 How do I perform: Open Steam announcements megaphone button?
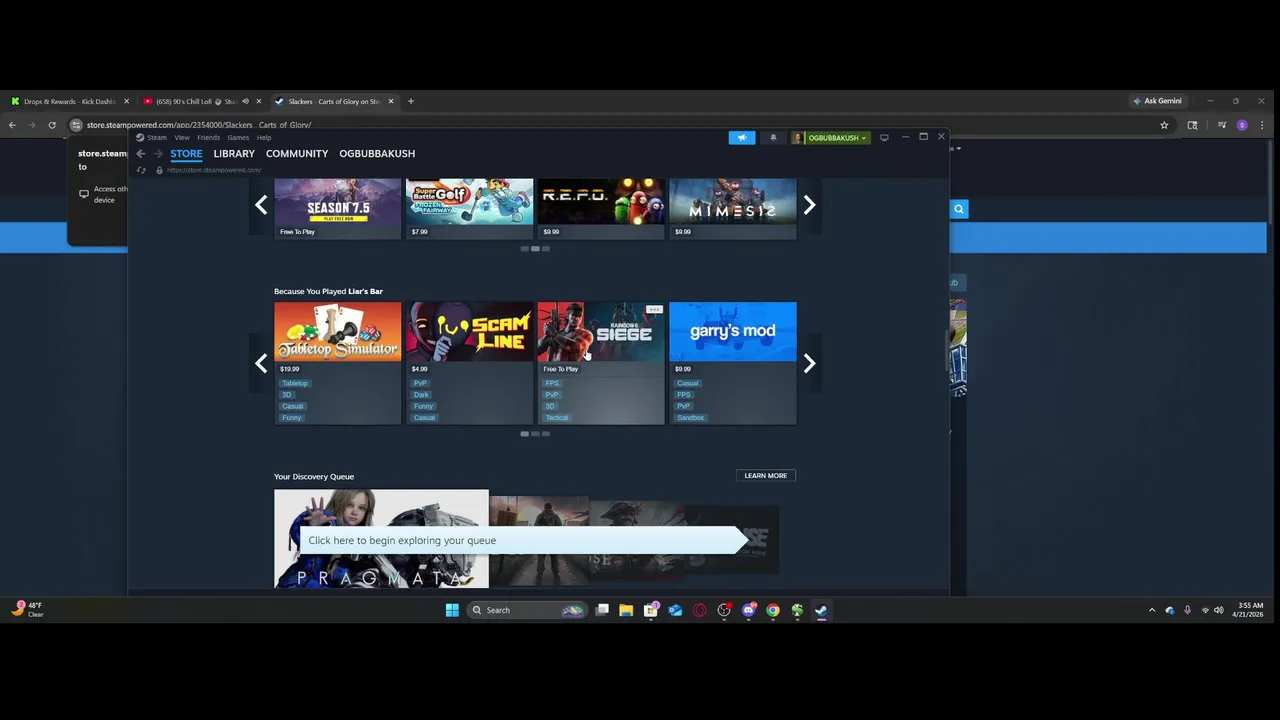coord(741,138)
